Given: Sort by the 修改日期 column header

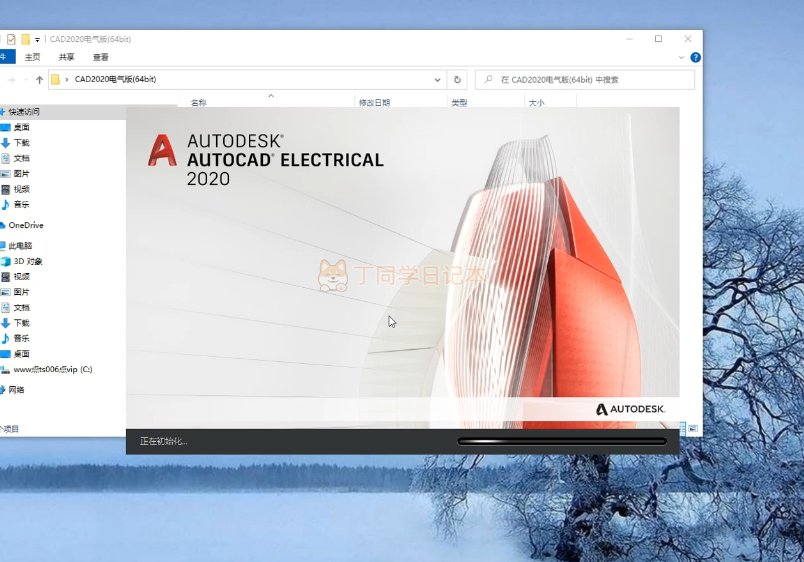Looking at the screenshot, I should coord(374,103).
